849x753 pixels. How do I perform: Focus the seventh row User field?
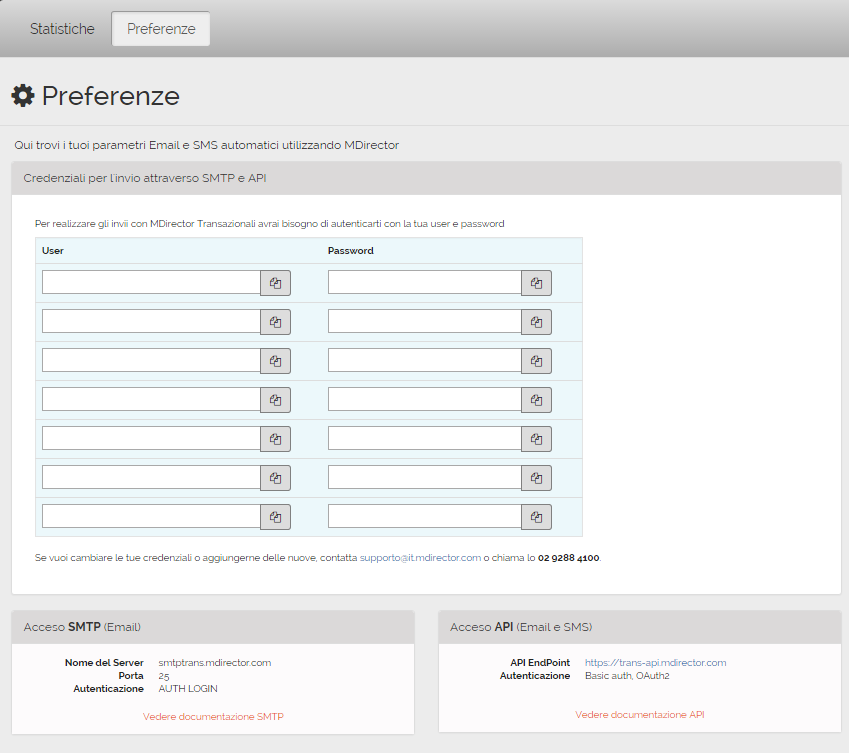[151, 516]
